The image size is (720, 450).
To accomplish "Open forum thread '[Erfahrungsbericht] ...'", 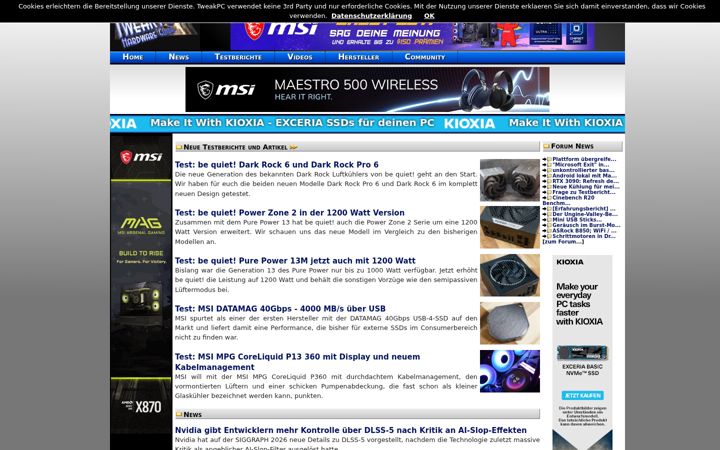I will click(584, 209).
